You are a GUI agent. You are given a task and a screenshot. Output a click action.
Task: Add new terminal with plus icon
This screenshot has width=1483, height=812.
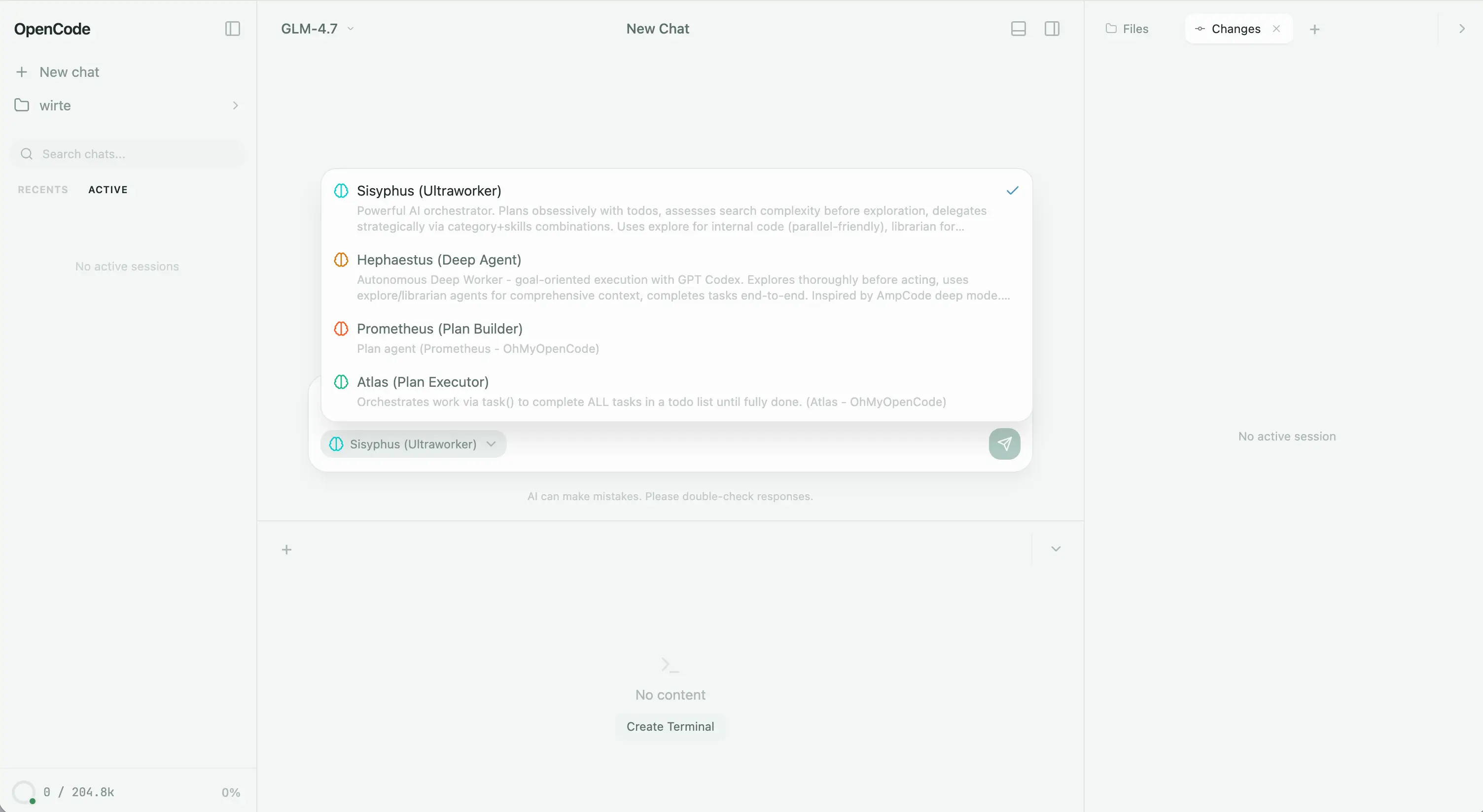pos(286,549)
